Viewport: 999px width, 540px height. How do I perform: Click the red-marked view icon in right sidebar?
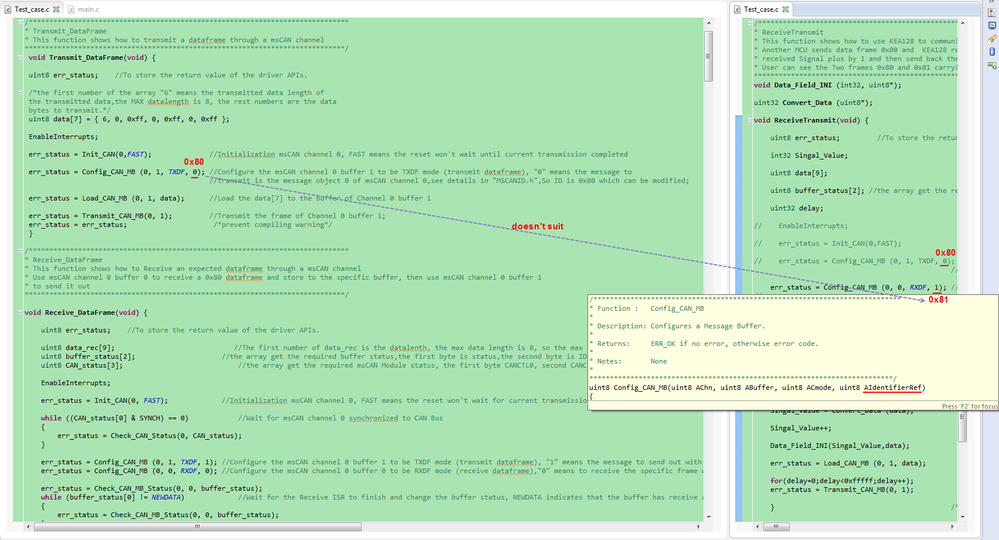pyautogui.click(x=992, y=13)
